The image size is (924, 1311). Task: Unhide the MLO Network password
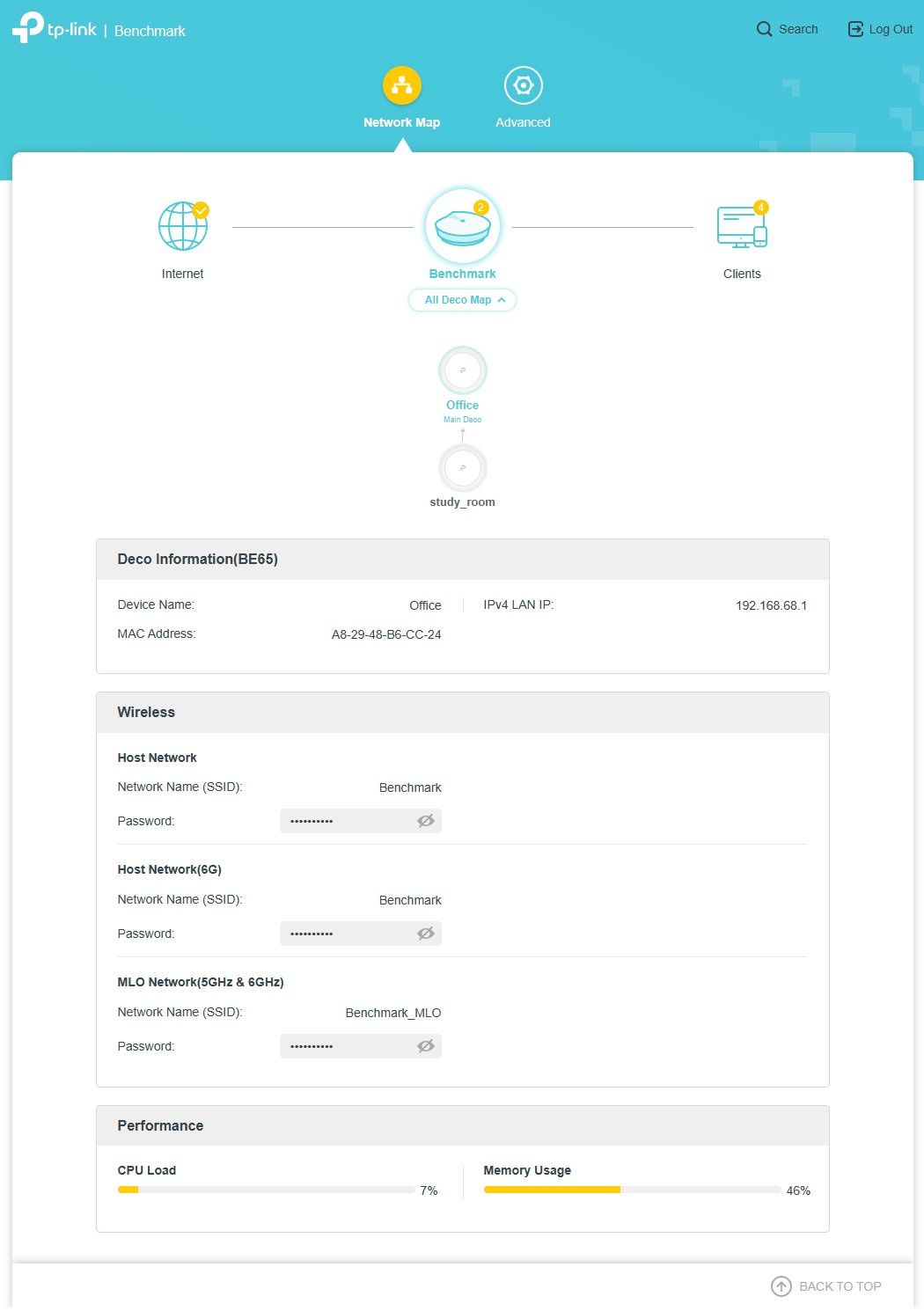[426, 1046]
